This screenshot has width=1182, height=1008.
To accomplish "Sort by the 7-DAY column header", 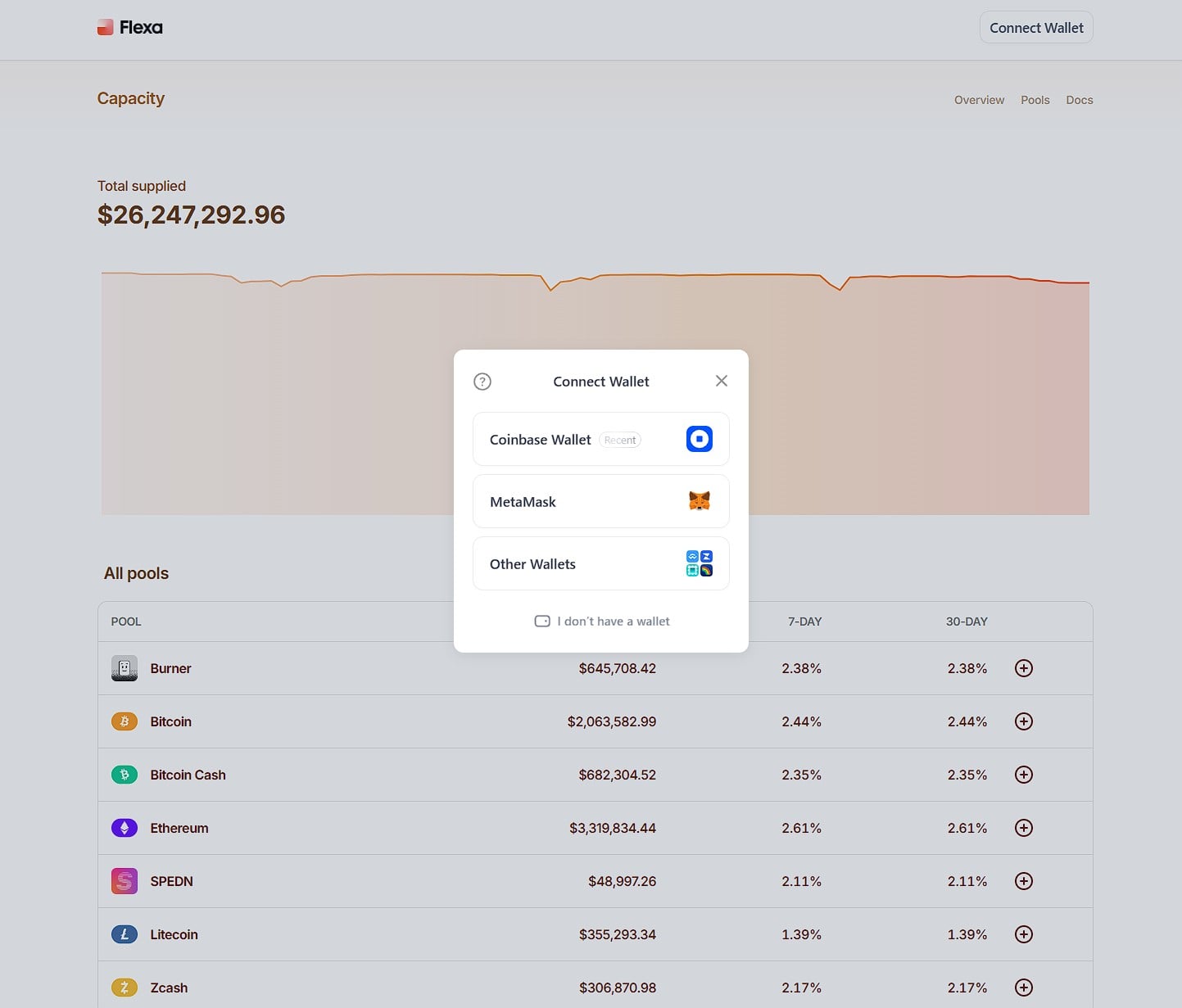I will click(804, 622).
